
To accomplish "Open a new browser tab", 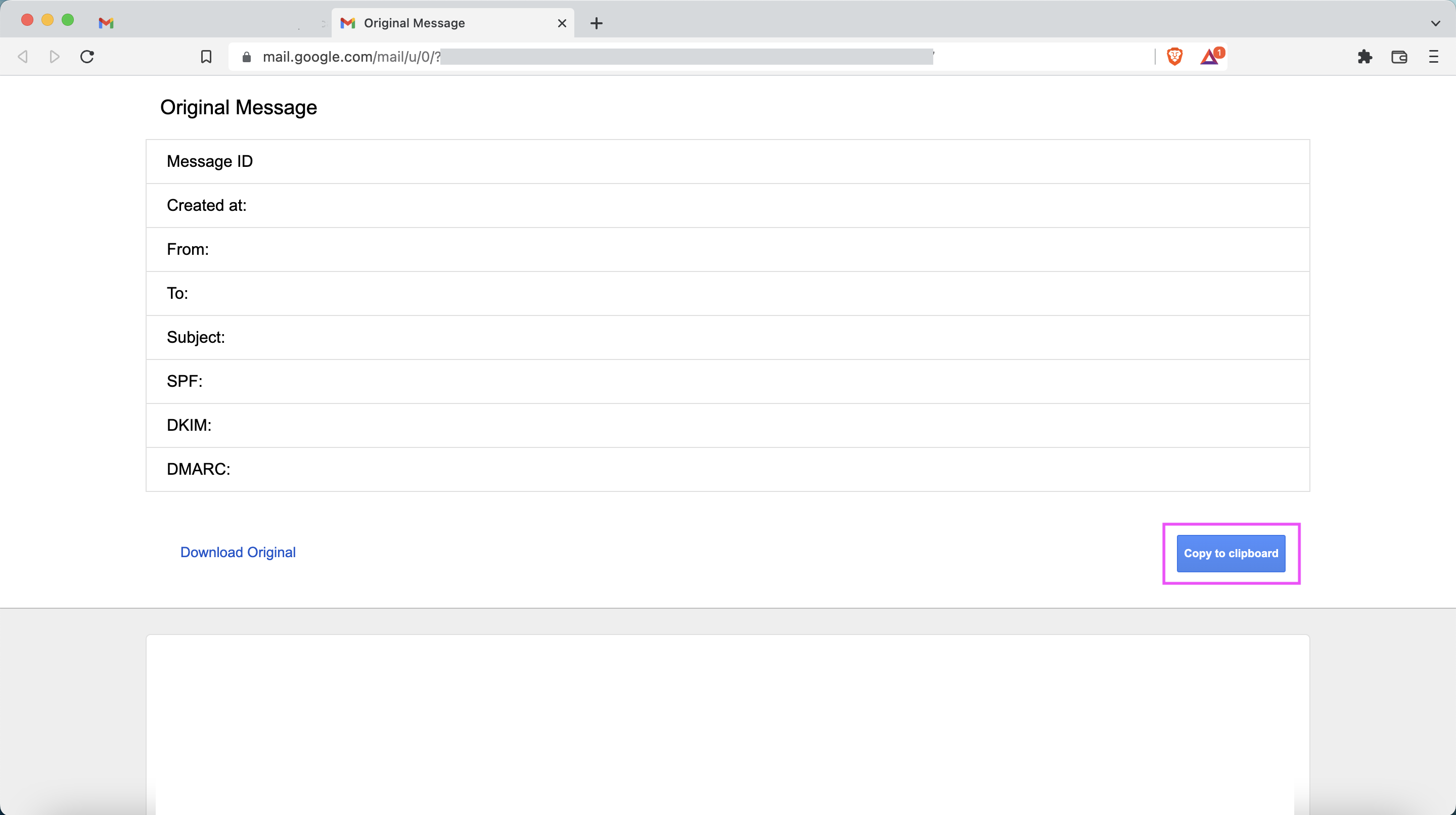I will click(x=597, y=23).
